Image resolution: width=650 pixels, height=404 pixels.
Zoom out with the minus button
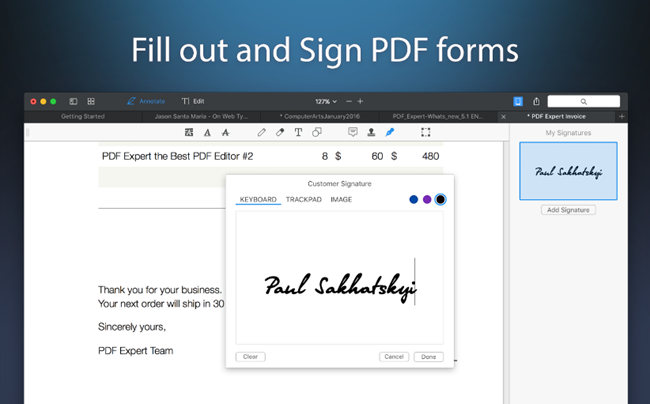coord(349,101)
